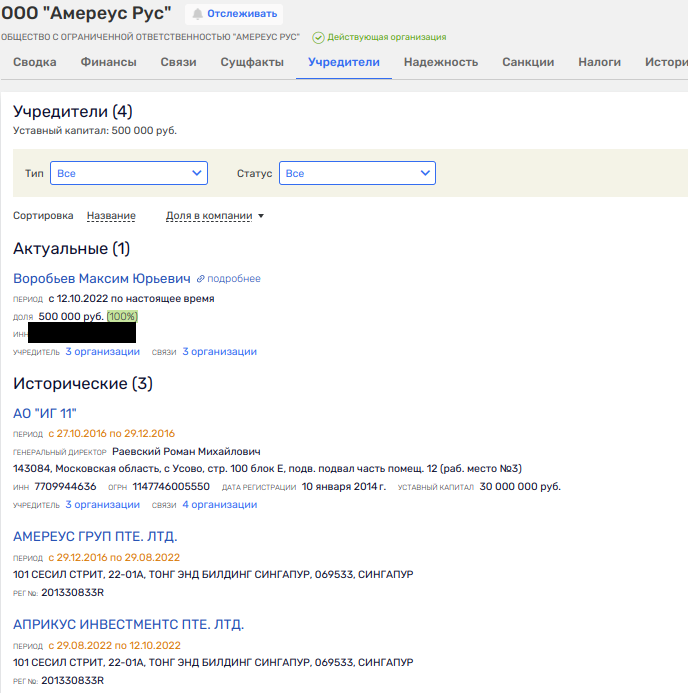Open the Связи tab
The height and width of the screenshot is (693, 688).
(x=178, y=62)
